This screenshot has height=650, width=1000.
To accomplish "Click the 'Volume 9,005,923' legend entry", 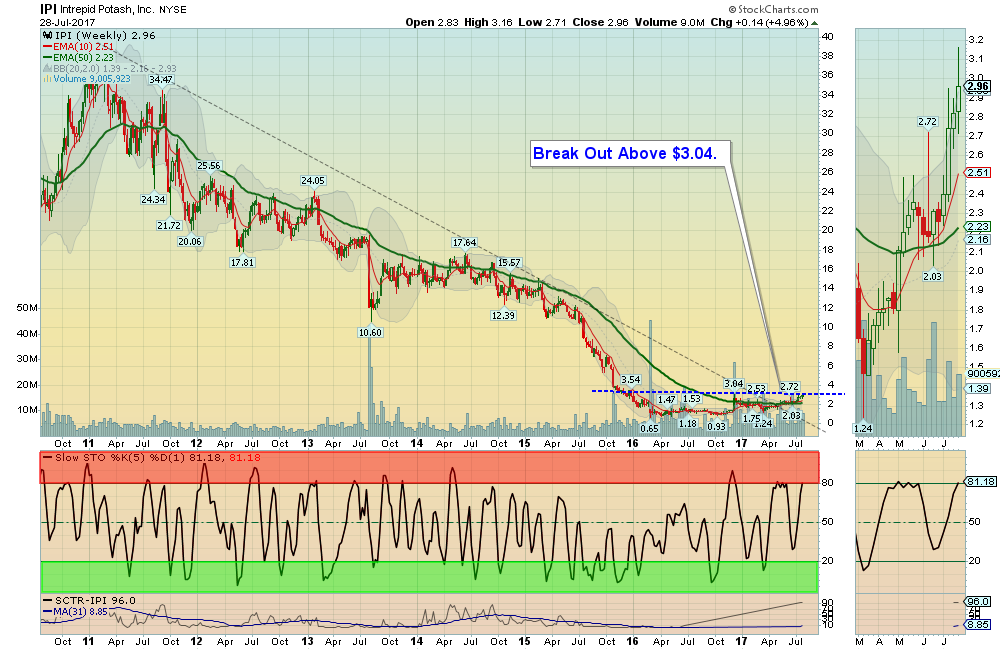I will click(x=92, y=79).
